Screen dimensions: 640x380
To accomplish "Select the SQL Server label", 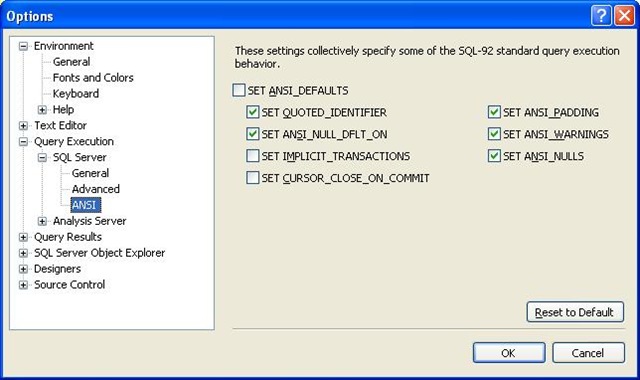I will pyautogui.click(x=80, y=157).
